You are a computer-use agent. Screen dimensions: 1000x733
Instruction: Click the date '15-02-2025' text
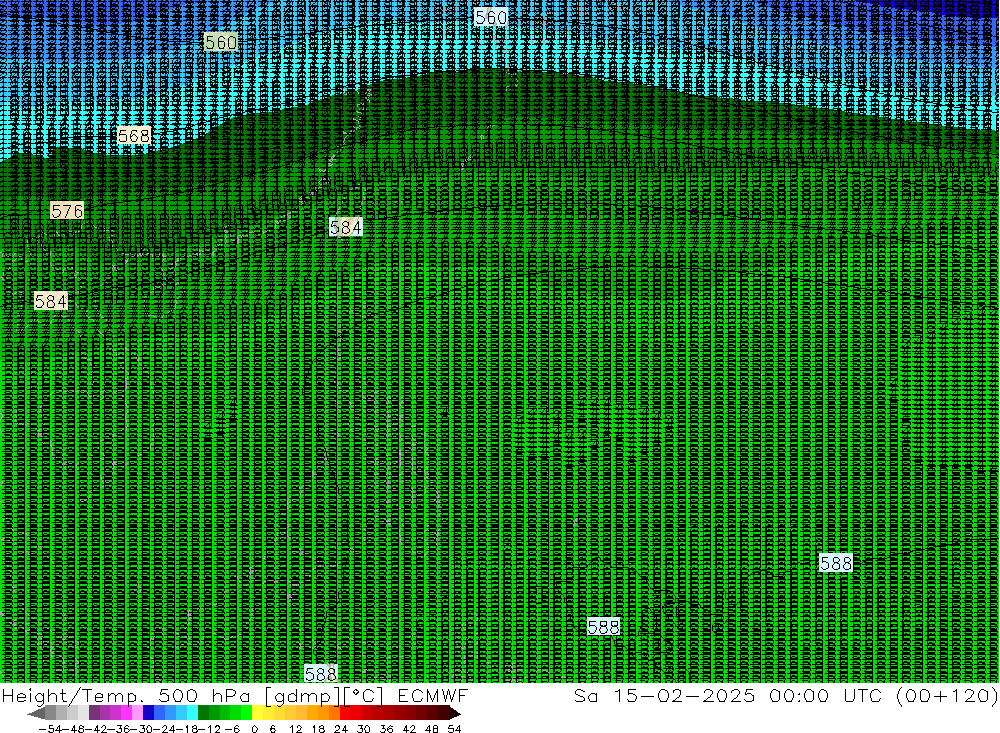point(684,695)
